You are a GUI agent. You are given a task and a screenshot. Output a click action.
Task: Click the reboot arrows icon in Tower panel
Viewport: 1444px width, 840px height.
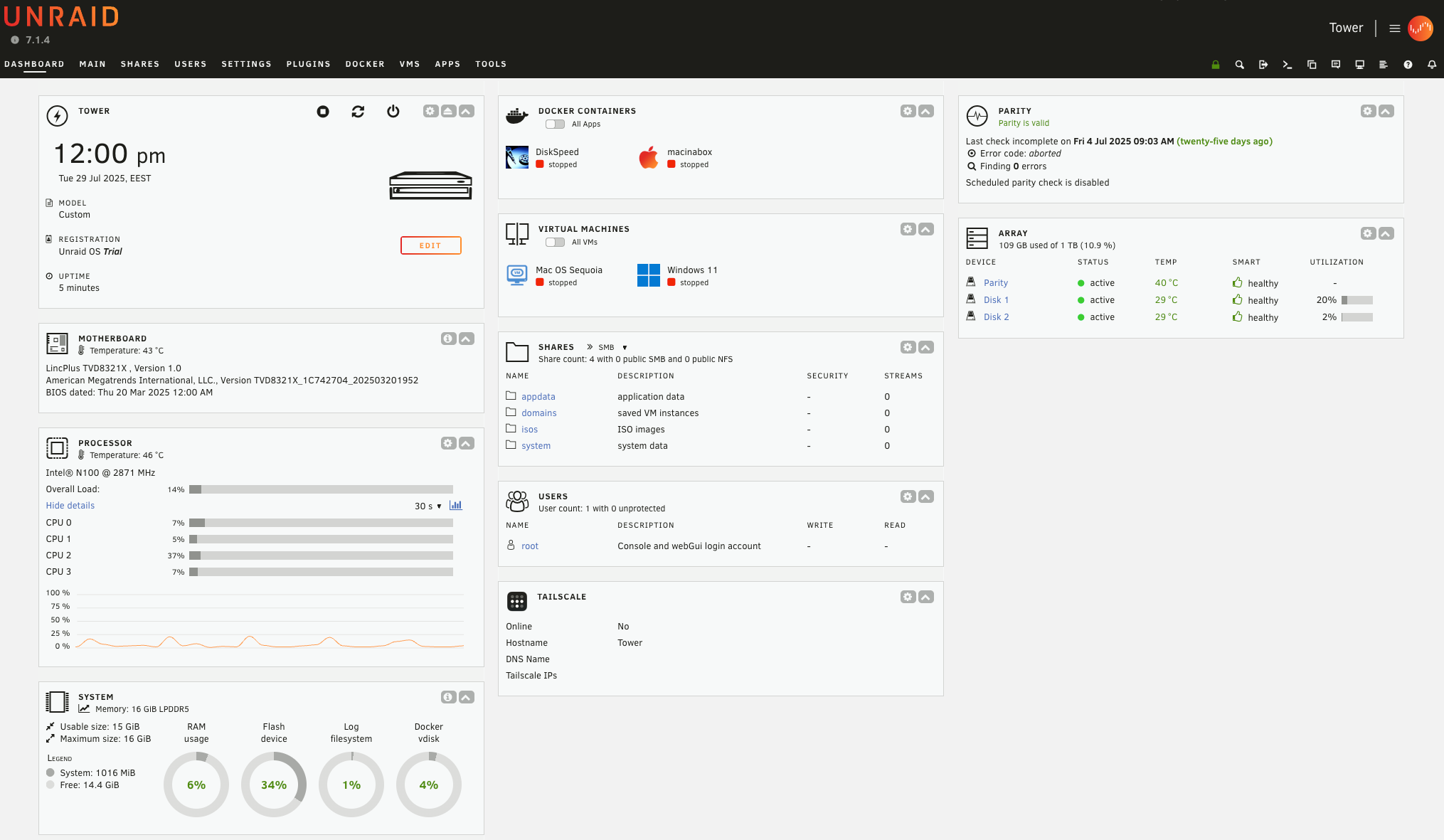tap(358, 111)
